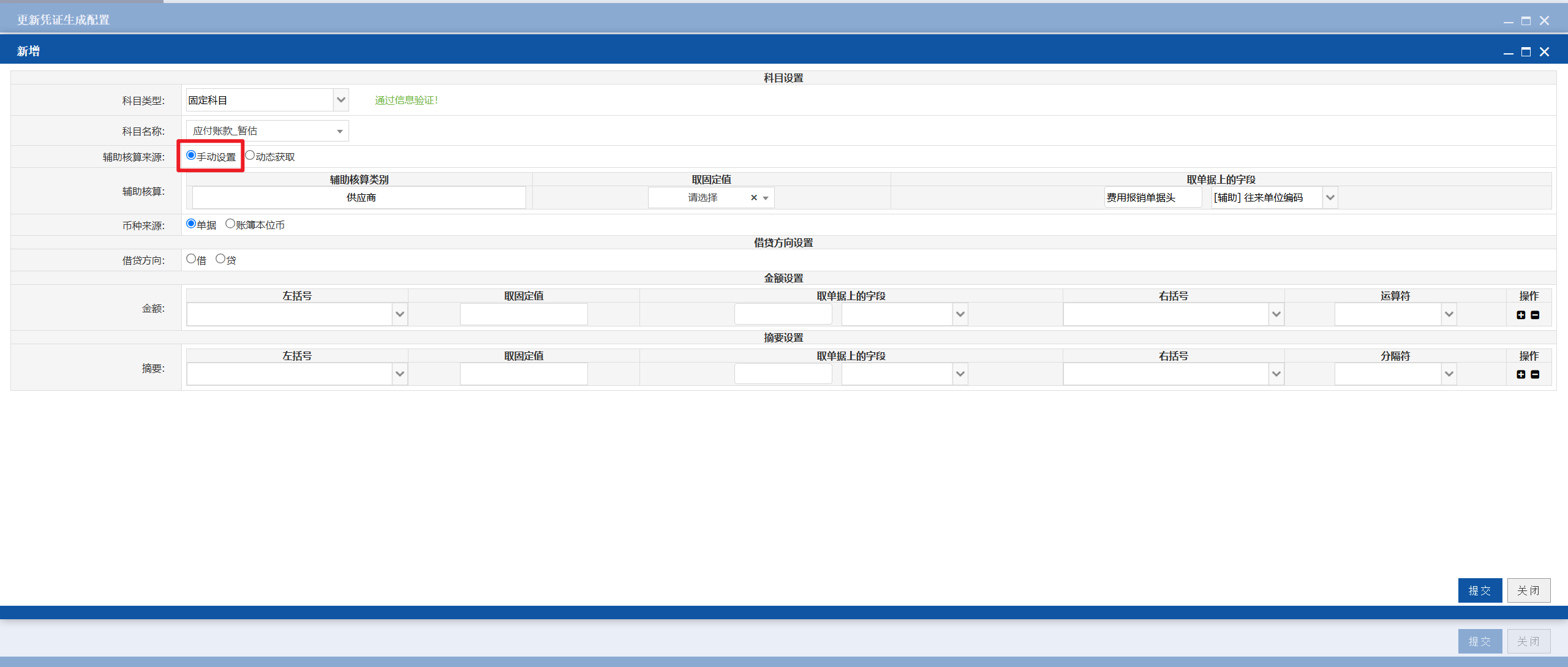Expand the 科目名称 dropdown 应付账款_暂估
Image resolution: width=1568 pixels, height=667 pixels.
pos(268,131)
